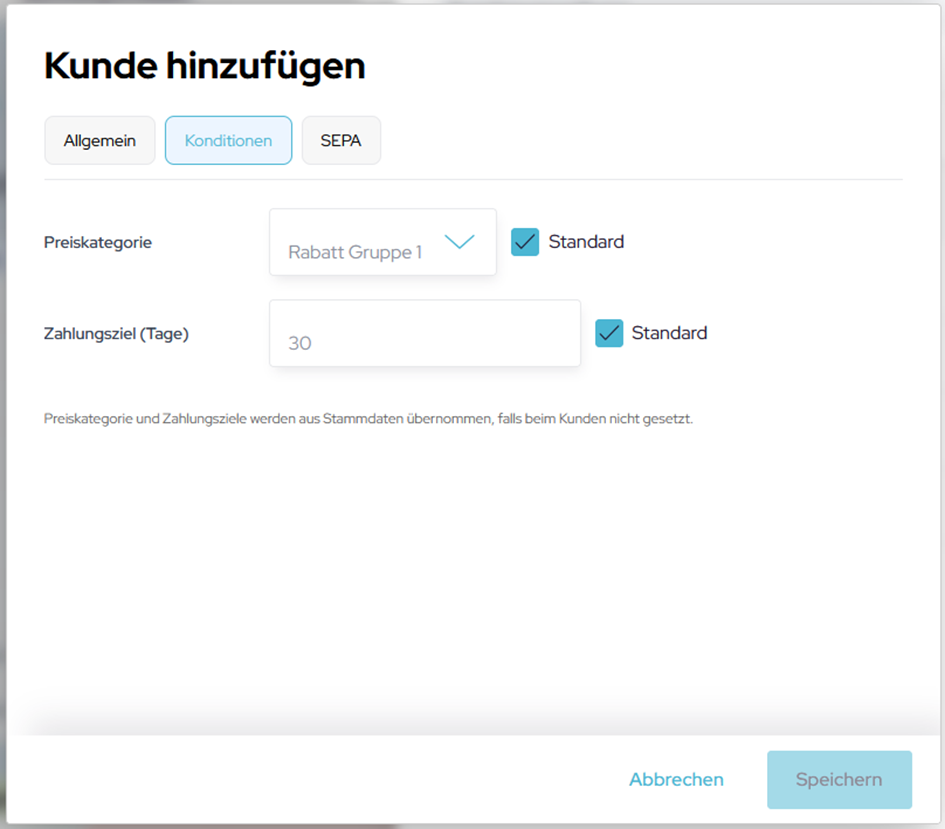Screen dimensions: 945x829
Task: Click the Stammdaten hint text below fields
Action: tap(368, 419)
